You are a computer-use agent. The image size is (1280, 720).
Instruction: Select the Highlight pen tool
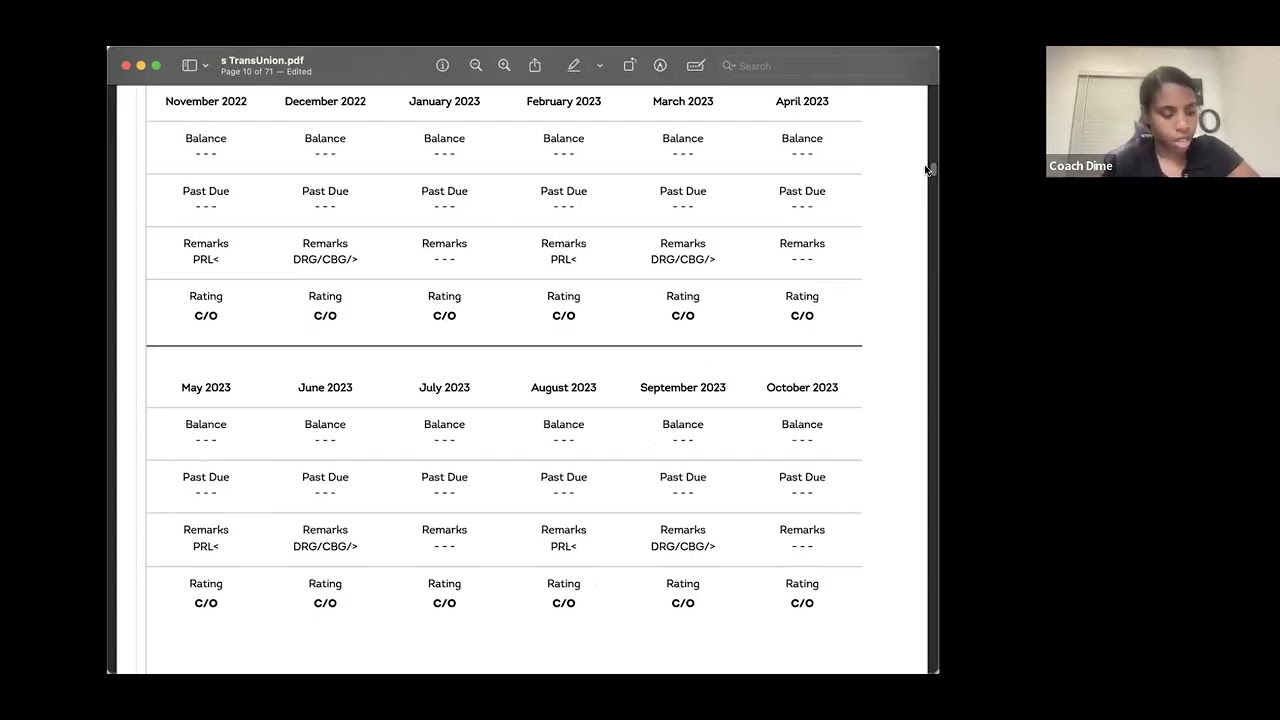click(x=574, y=65)
